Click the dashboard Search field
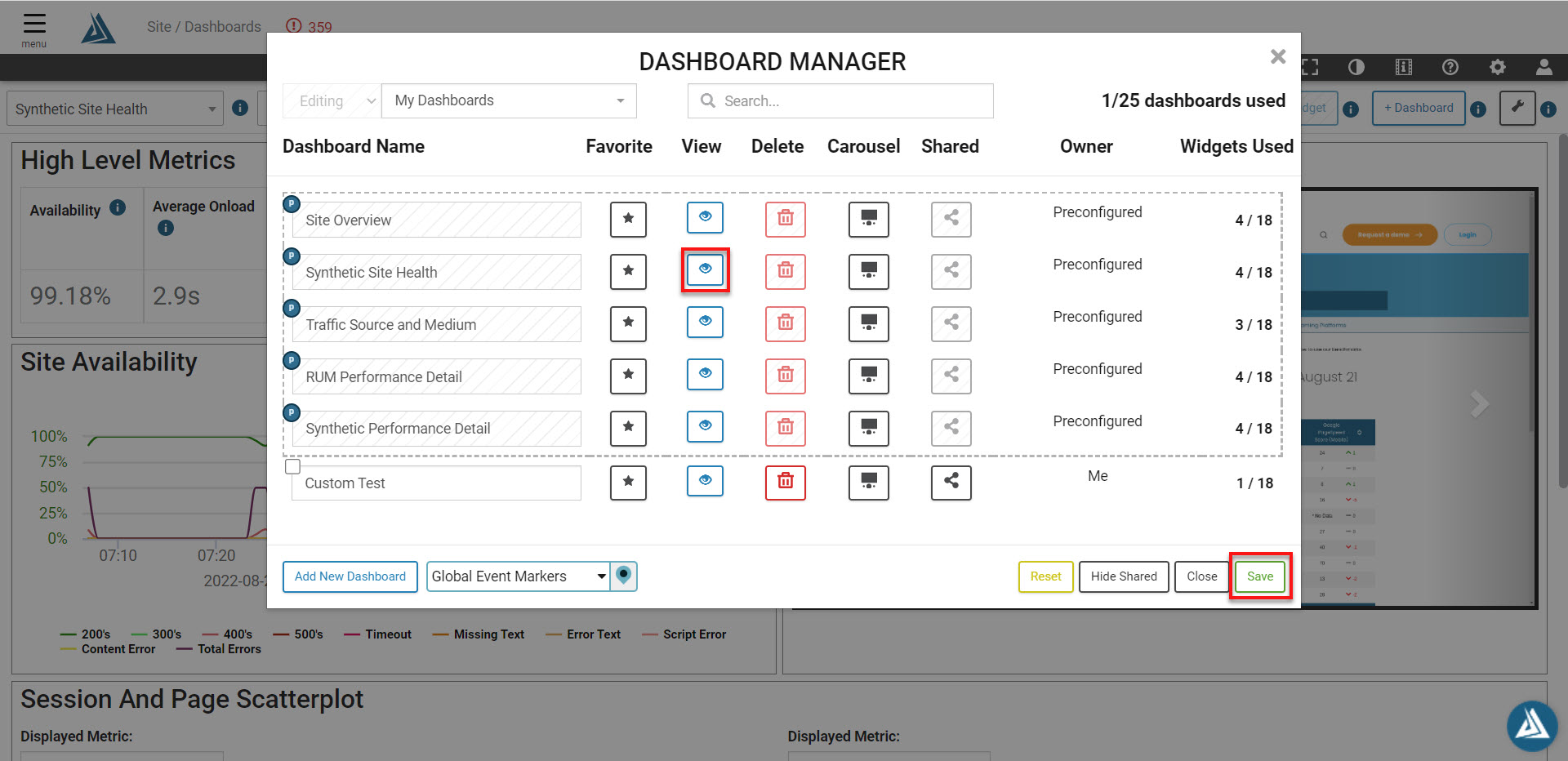1568x761 pixels. [840, 100]
